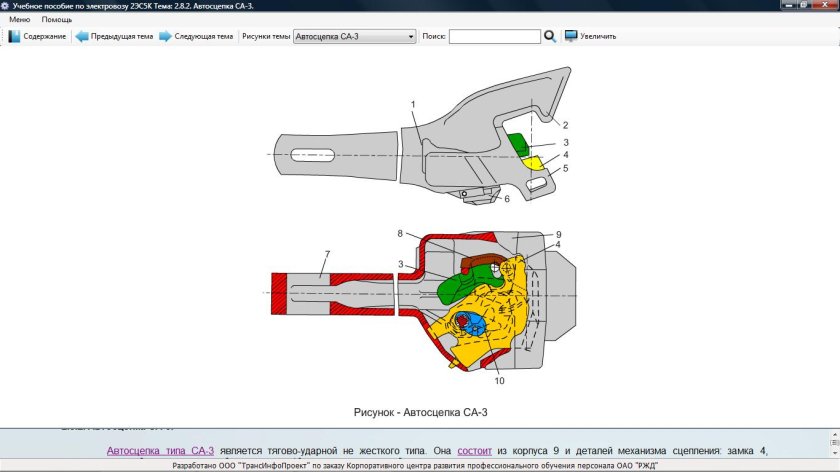Follow the 'Автосцепка типа СА-3' link
Viewport: 840px width, 472px height.
click(x=160, y=451)
